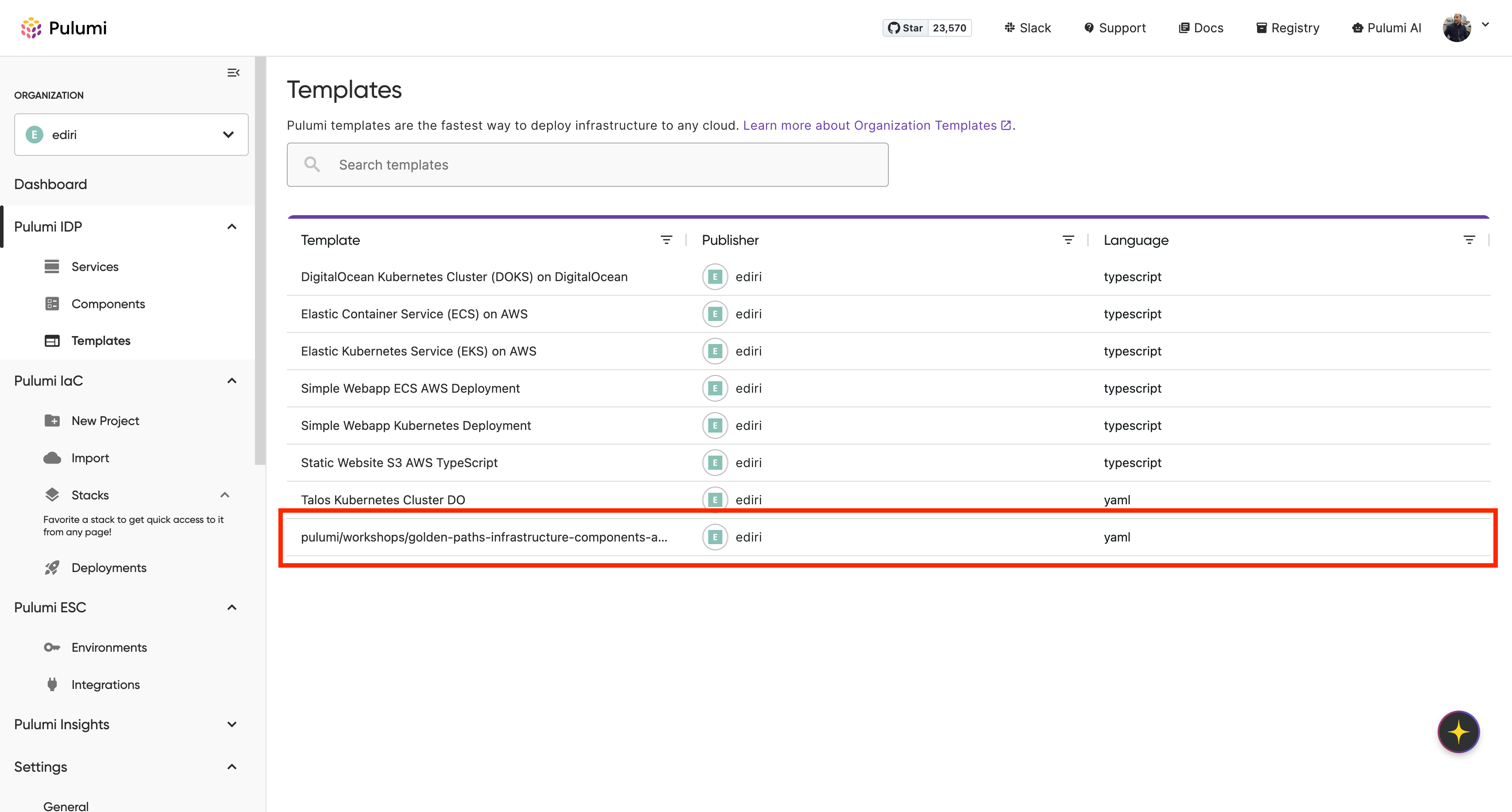Collapse the sidebar with the menu icon
1512x812 pixels.
click(233, 73)
